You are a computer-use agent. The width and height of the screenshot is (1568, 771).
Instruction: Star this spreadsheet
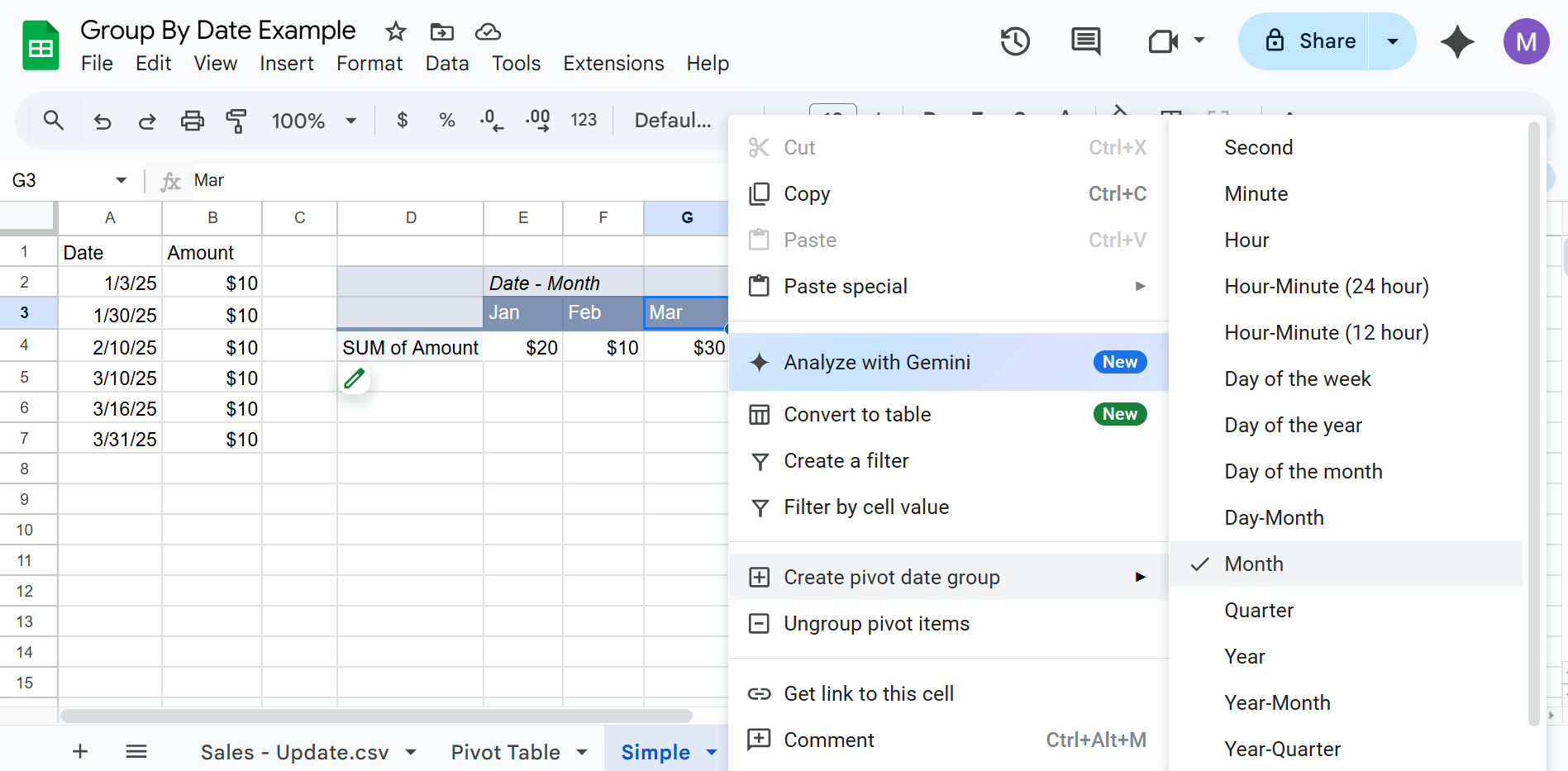coord(396,32)
